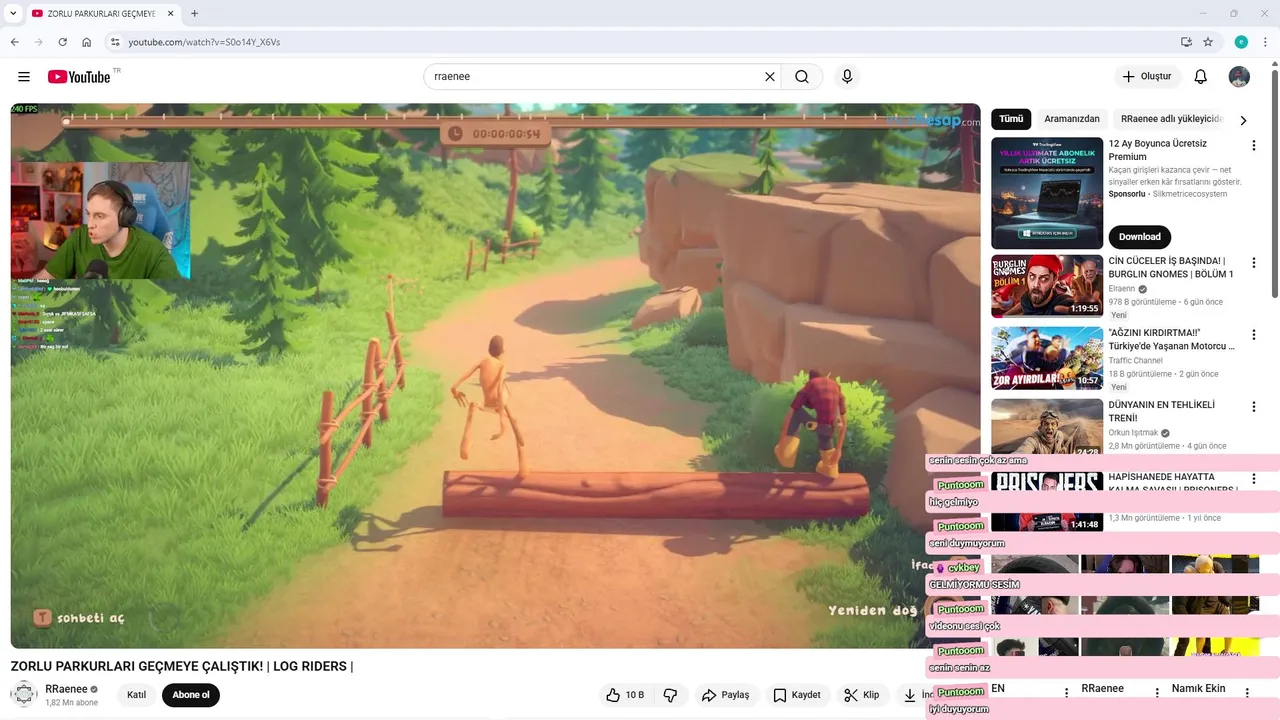The height and width of the screenshot is (720, 1280).
Task: Open options next to Namık Ekin
Action: [1247, 692]
